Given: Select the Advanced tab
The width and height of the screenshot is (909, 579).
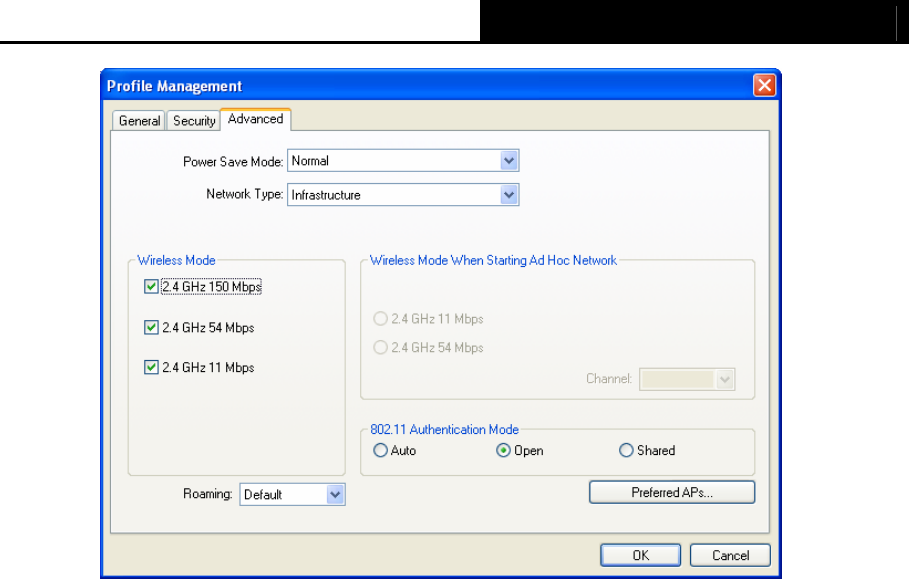Looking at the screenshot, I should [256, 119].
